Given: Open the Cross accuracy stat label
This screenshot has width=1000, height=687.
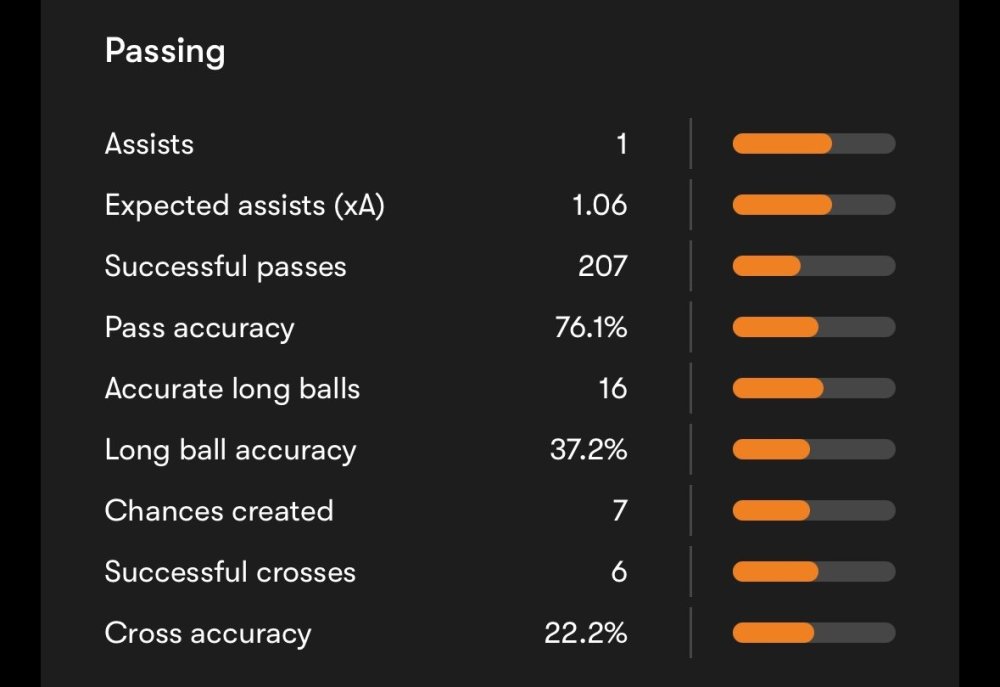Looking at the screenshot, I should 208,634.
